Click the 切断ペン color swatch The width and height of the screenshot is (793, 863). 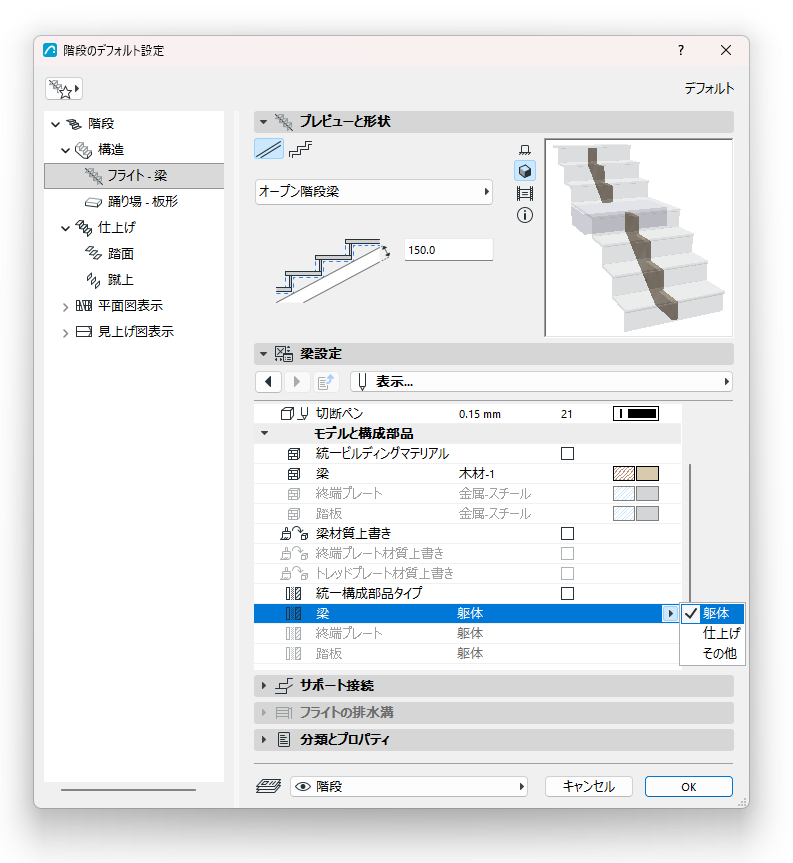[x=636, y=413]
